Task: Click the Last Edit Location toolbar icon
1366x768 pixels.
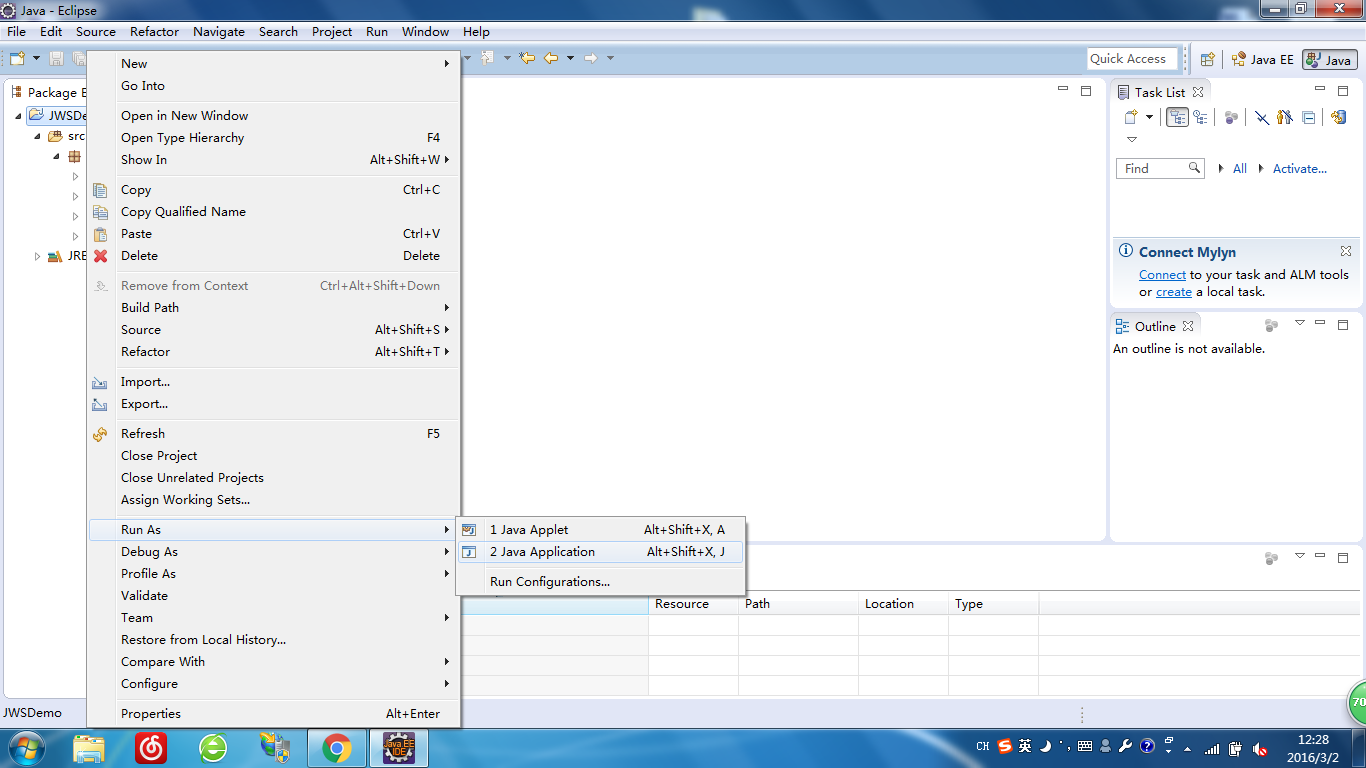Action: tap(526, 58)
